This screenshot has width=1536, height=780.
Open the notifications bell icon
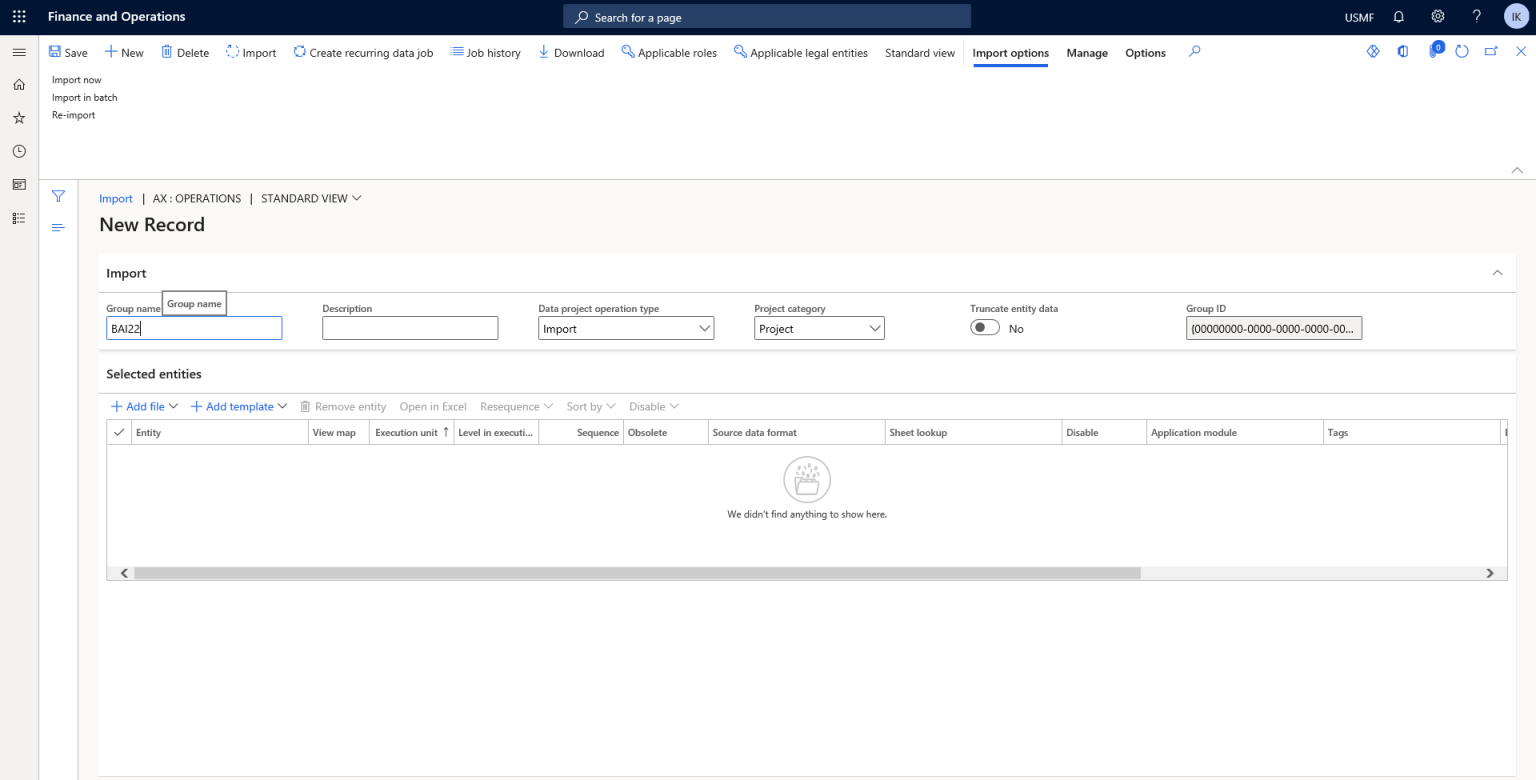[x=1398, y=15]
